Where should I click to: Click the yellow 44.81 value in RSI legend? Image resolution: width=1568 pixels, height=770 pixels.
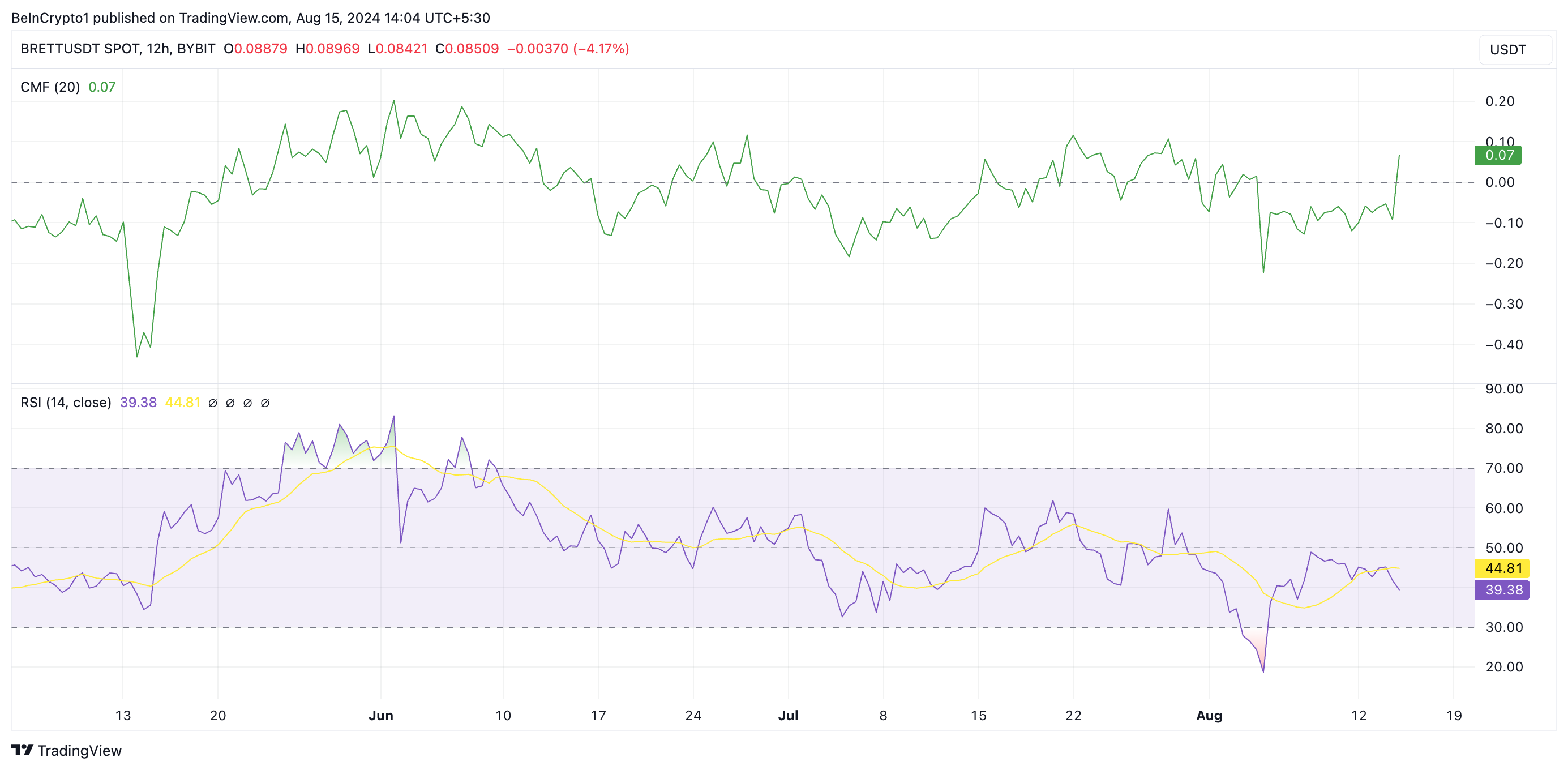[x=183, y=403]
